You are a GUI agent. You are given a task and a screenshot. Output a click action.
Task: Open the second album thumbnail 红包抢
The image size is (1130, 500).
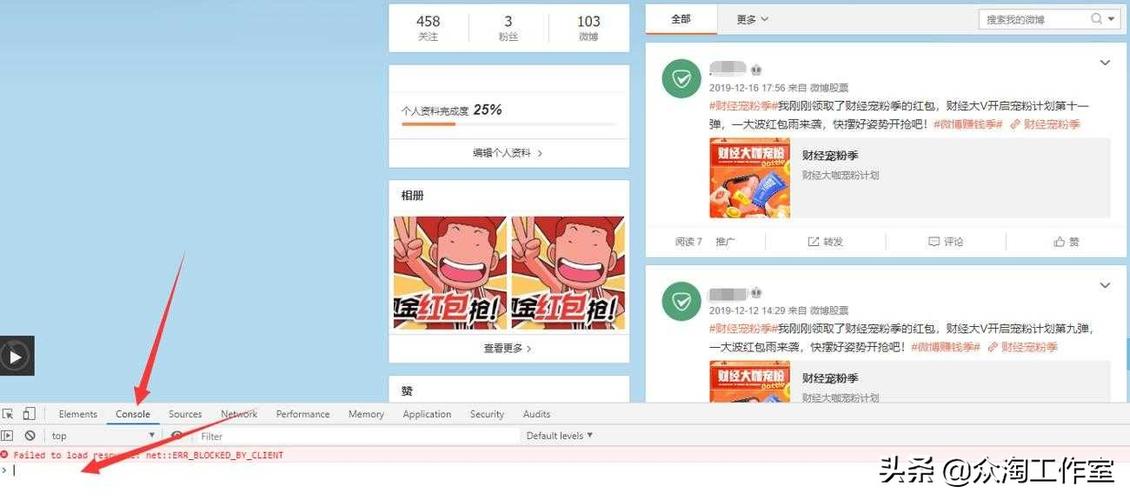tap(568, 272)
